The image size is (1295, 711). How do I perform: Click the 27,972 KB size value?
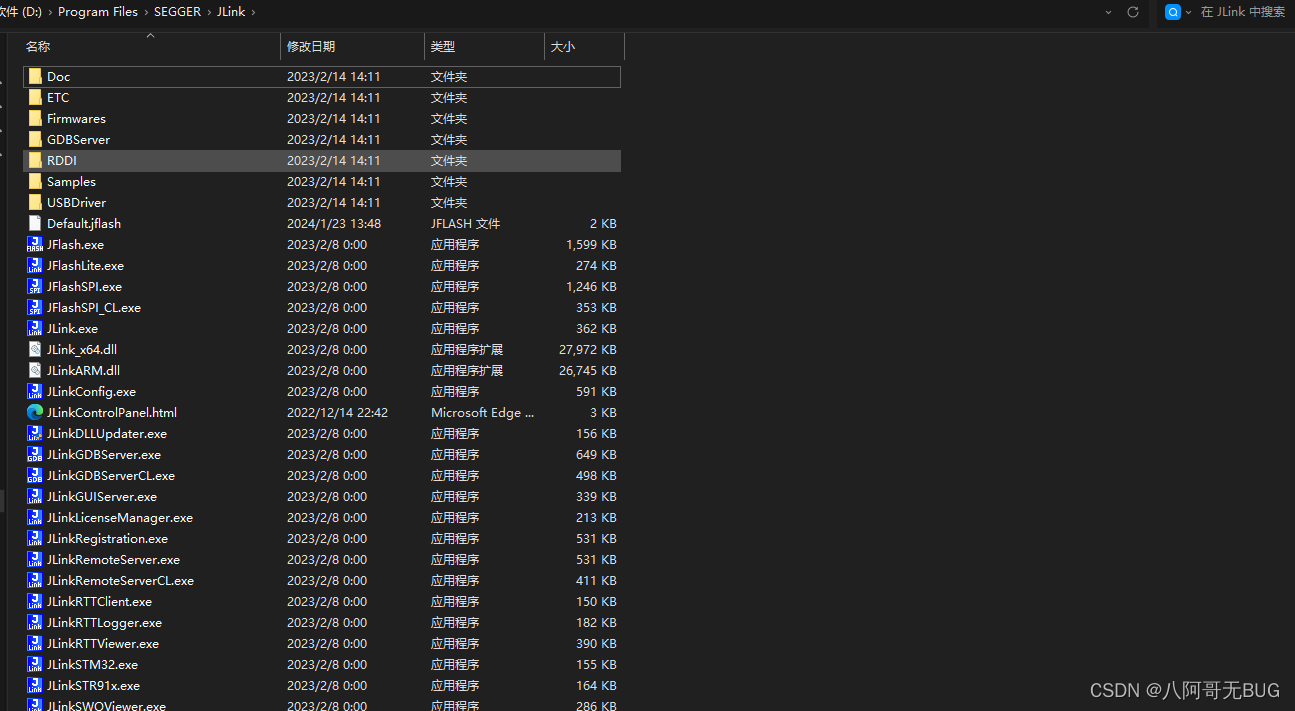click(x=588, y=349)
